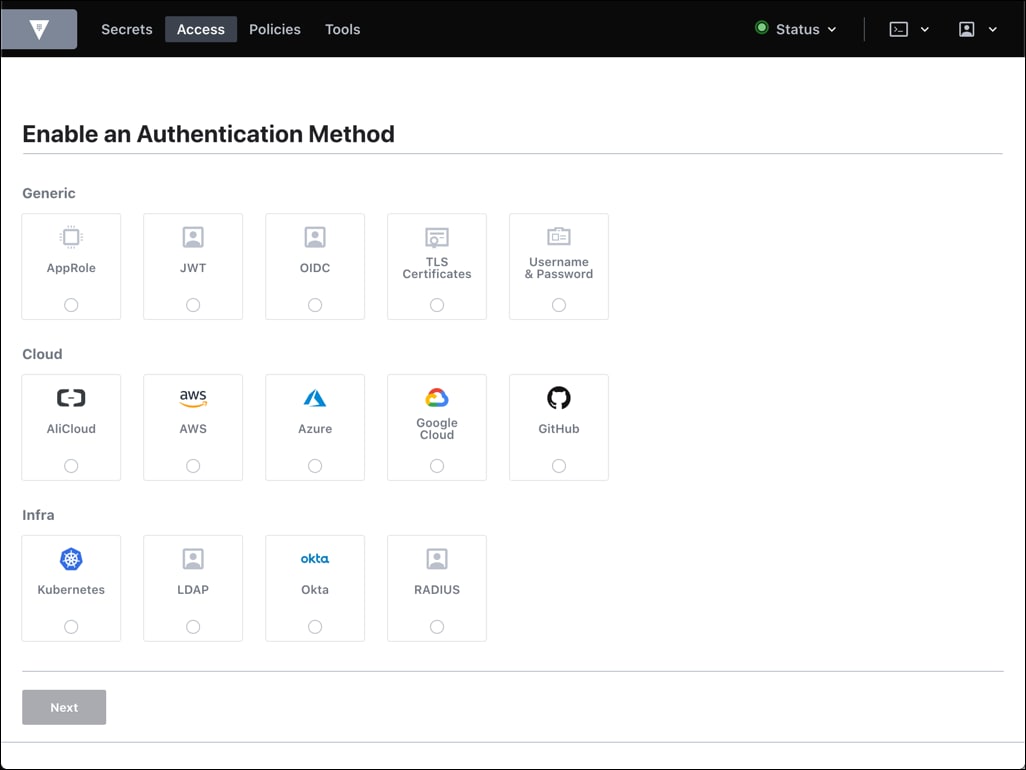The image size is (1026, 770).
Task: Select the GitHub radio button
Action: coord(559,466)
